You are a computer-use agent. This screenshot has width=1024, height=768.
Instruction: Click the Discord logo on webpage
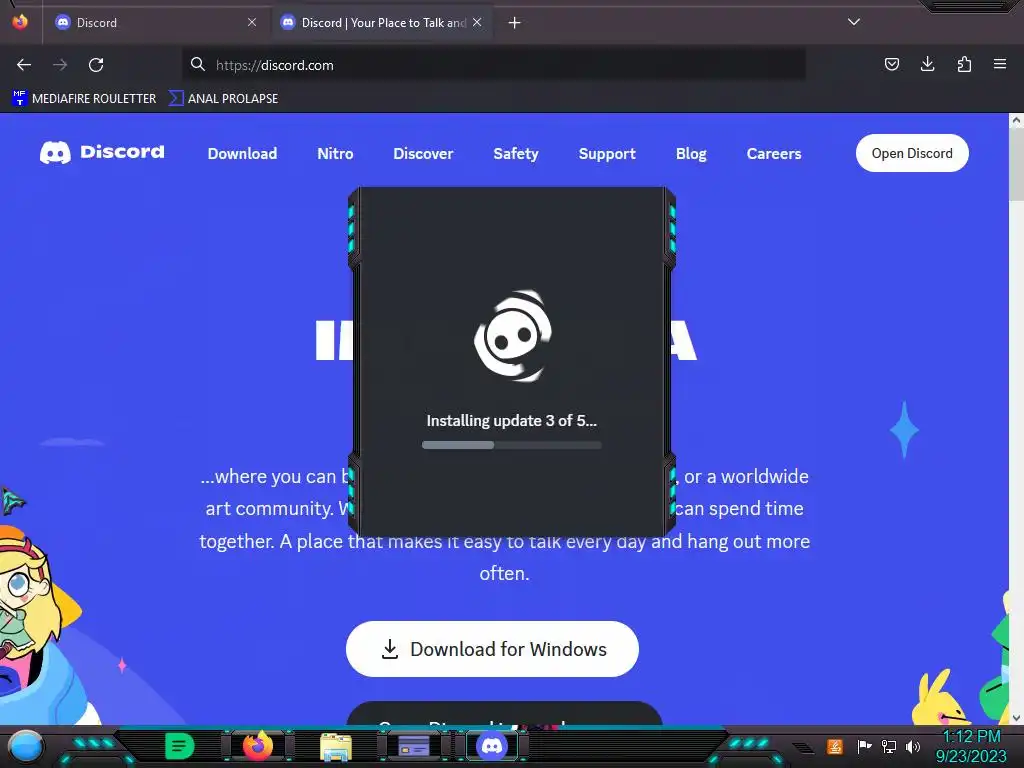pos(102,152)
